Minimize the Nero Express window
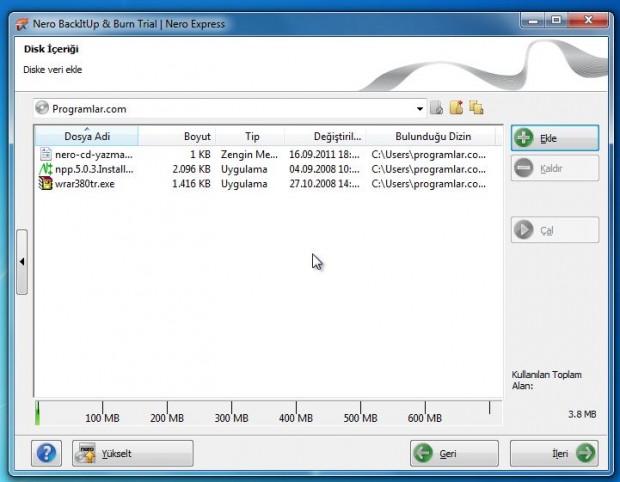The image size is (620, 482). click(x=533, y=20)
